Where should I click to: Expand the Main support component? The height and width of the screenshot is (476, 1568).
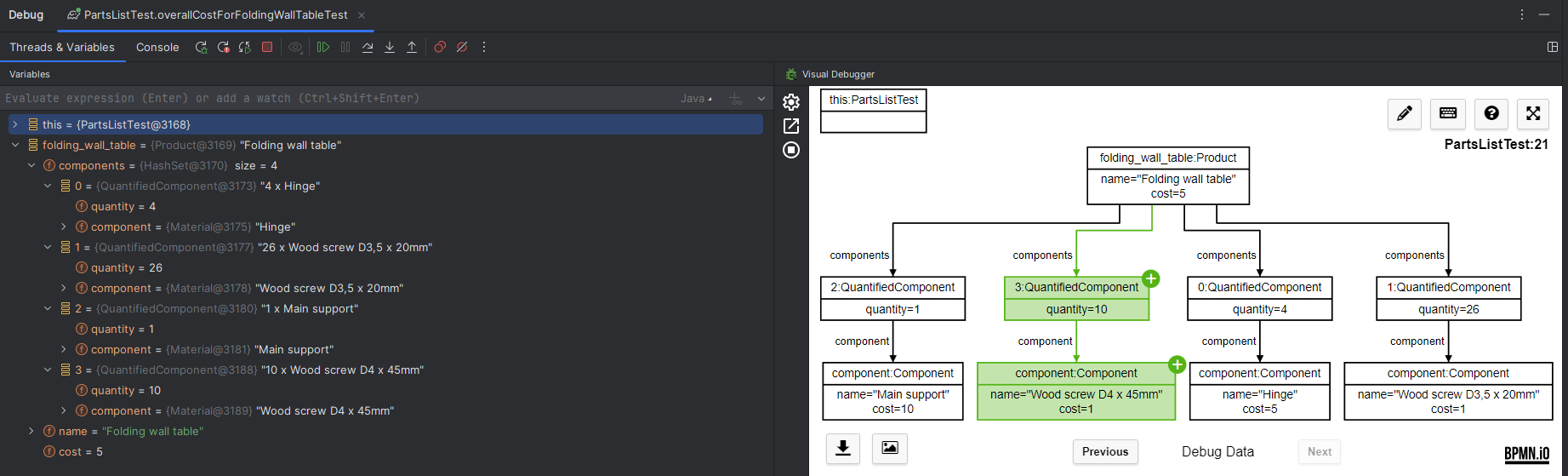[64, 349]
